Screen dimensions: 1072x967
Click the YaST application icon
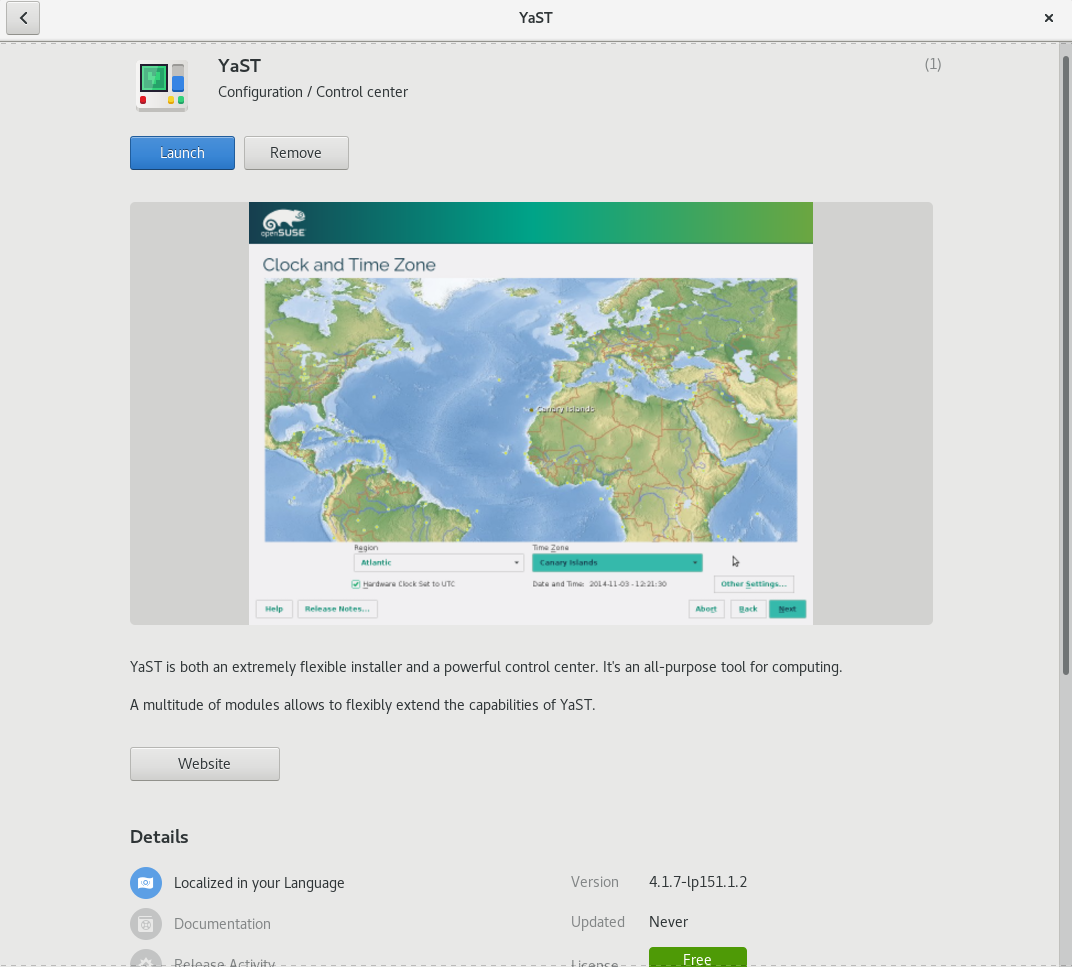pyautogui.click(x=162, y=85)
